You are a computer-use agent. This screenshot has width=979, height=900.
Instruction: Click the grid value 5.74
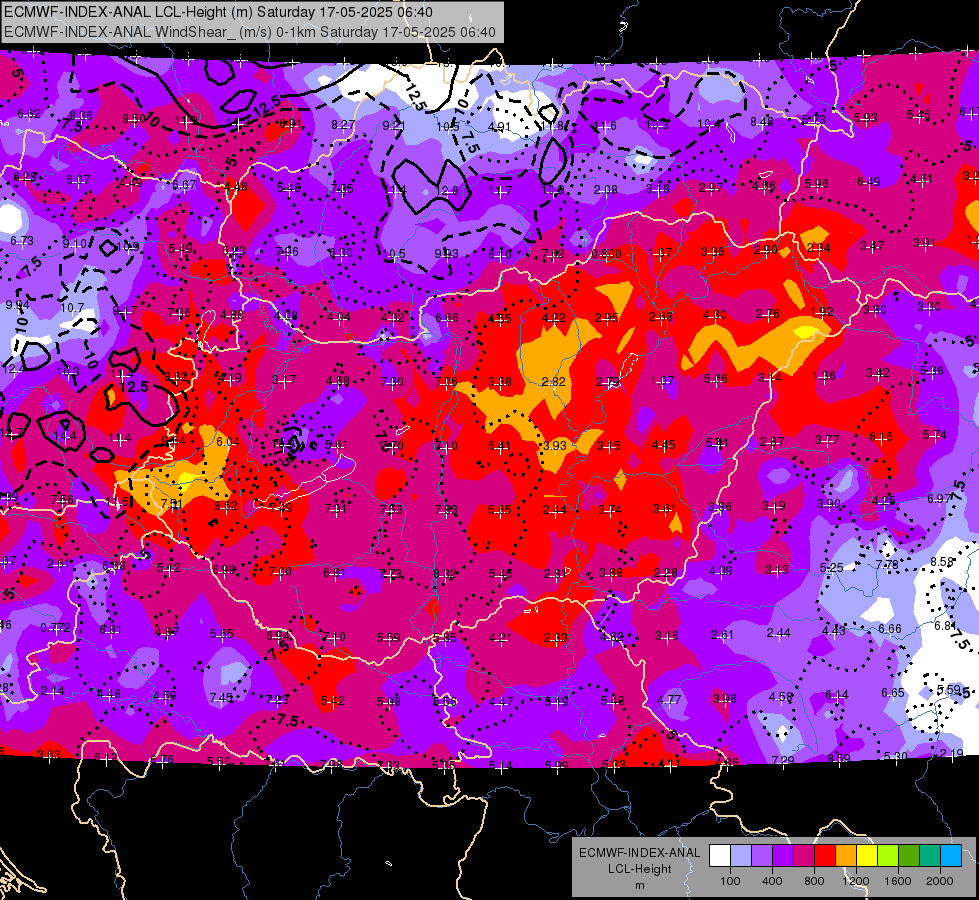(935, 435)
